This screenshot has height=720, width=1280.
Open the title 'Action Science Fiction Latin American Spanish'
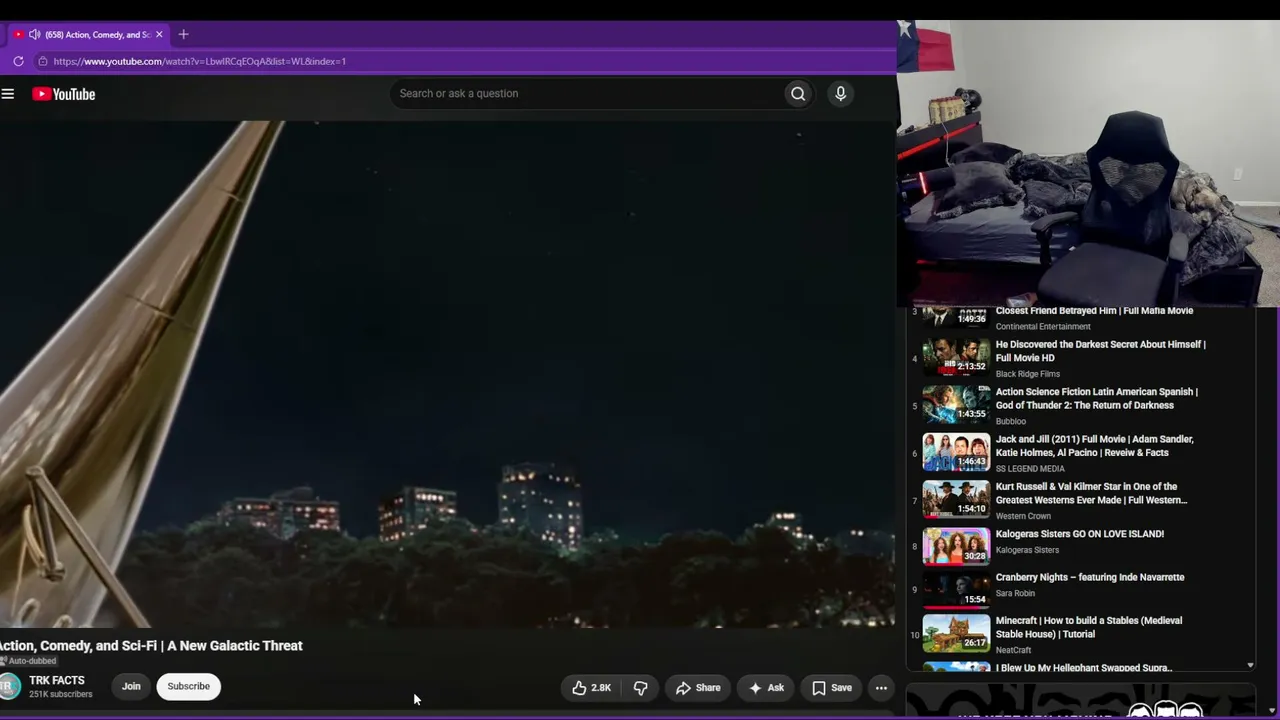point(1097,398)
